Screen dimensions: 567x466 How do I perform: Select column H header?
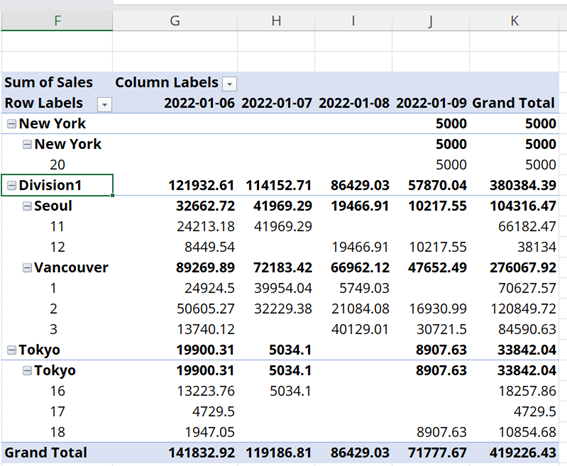pyautogui.click(x=276, y=21)
